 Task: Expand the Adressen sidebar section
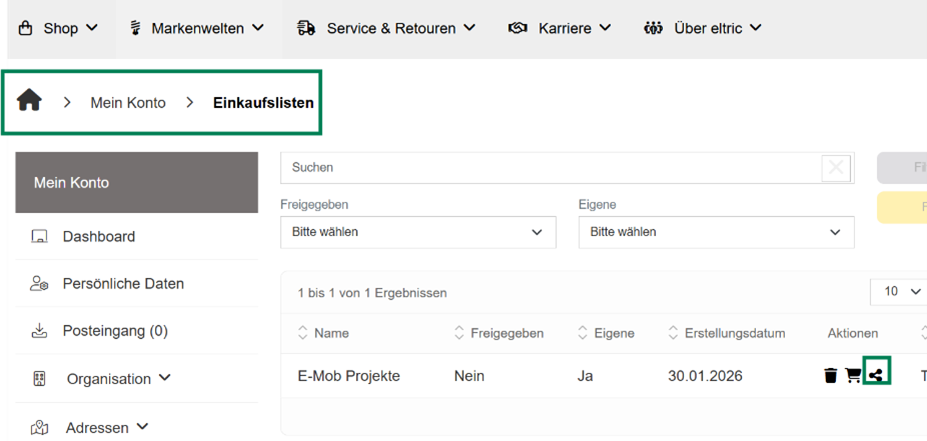pos(142,426)
